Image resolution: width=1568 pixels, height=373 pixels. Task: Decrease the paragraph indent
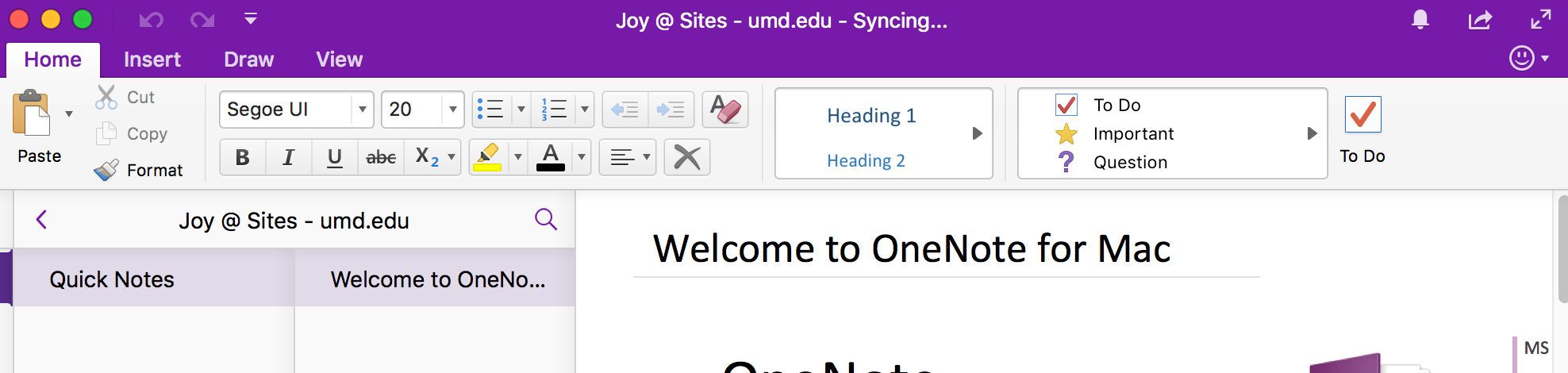point(625,110)
